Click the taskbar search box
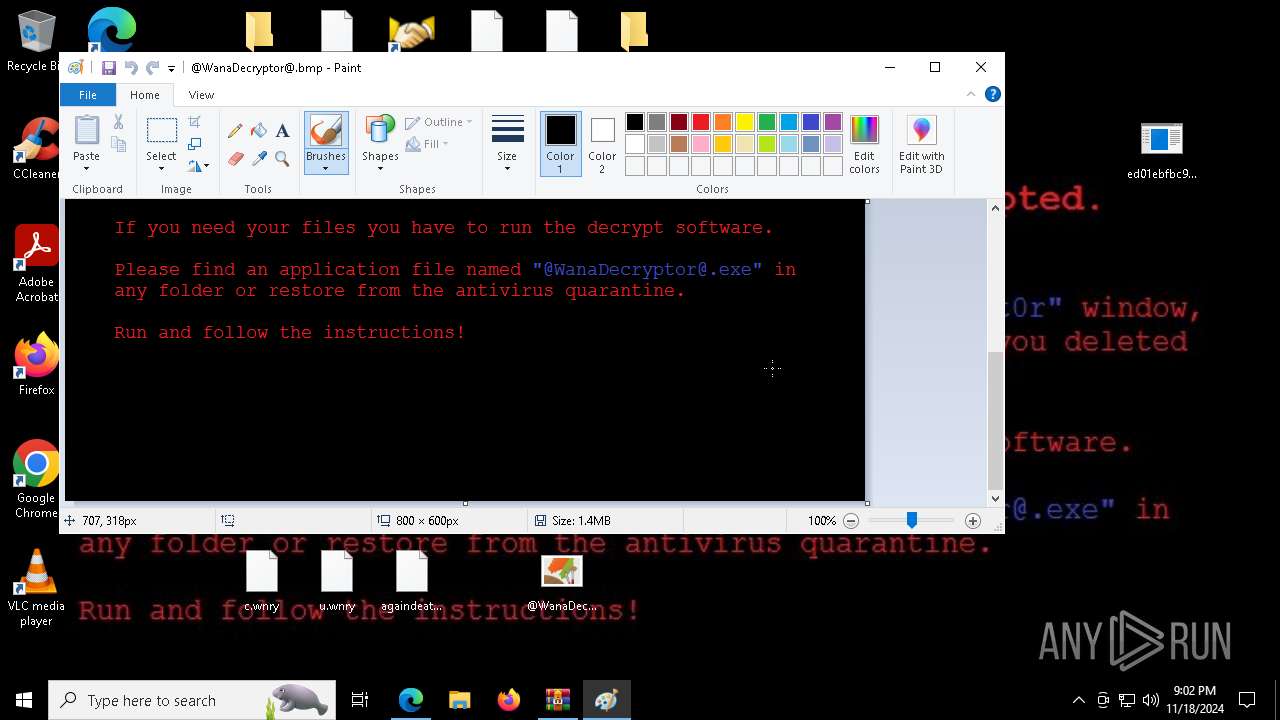Image resolution: width=1280 pixels, height=720 pixels. coord(192,700)
